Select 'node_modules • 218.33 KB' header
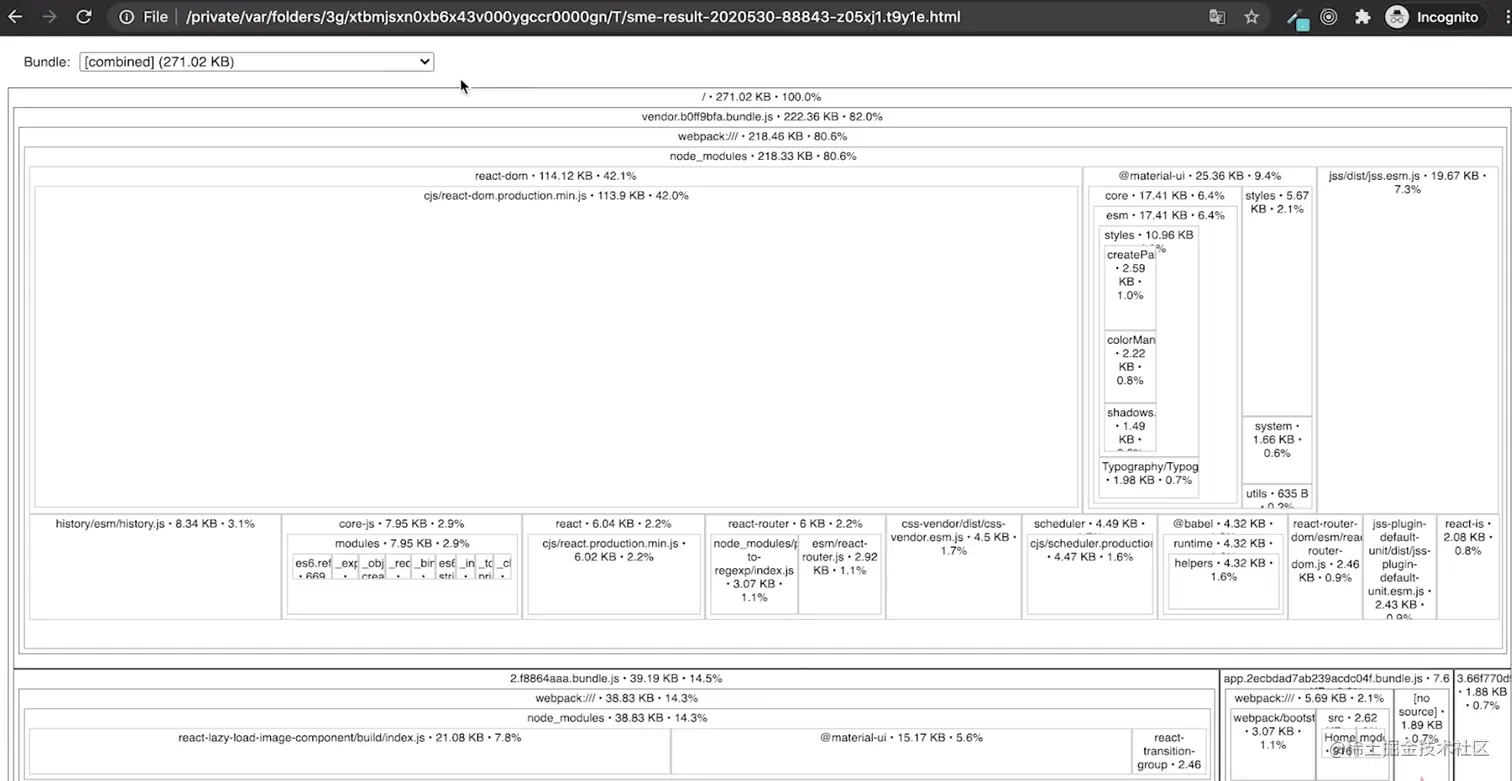This screenshot has width=1512, height=781. [763, 156]
